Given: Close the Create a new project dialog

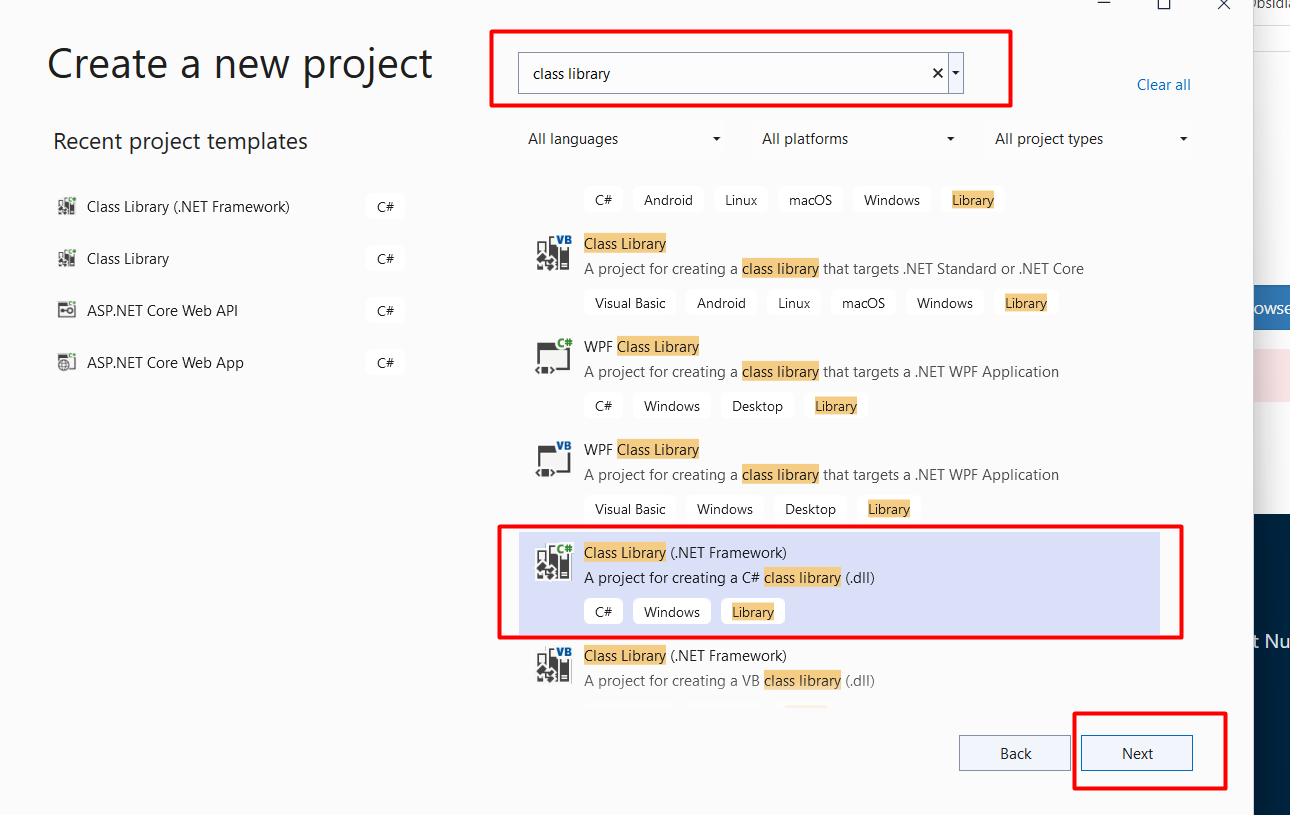Looking at the screenshot, I should pos(1224,5).
